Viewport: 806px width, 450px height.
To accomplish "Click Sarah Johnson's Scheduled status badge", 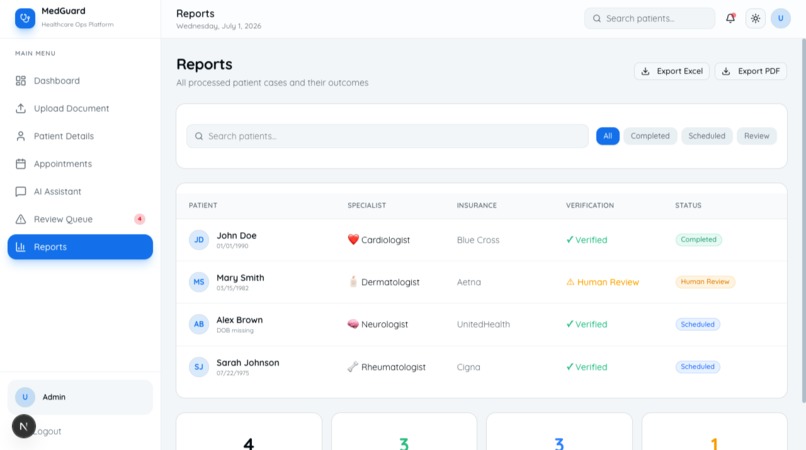I will [698, 367].
